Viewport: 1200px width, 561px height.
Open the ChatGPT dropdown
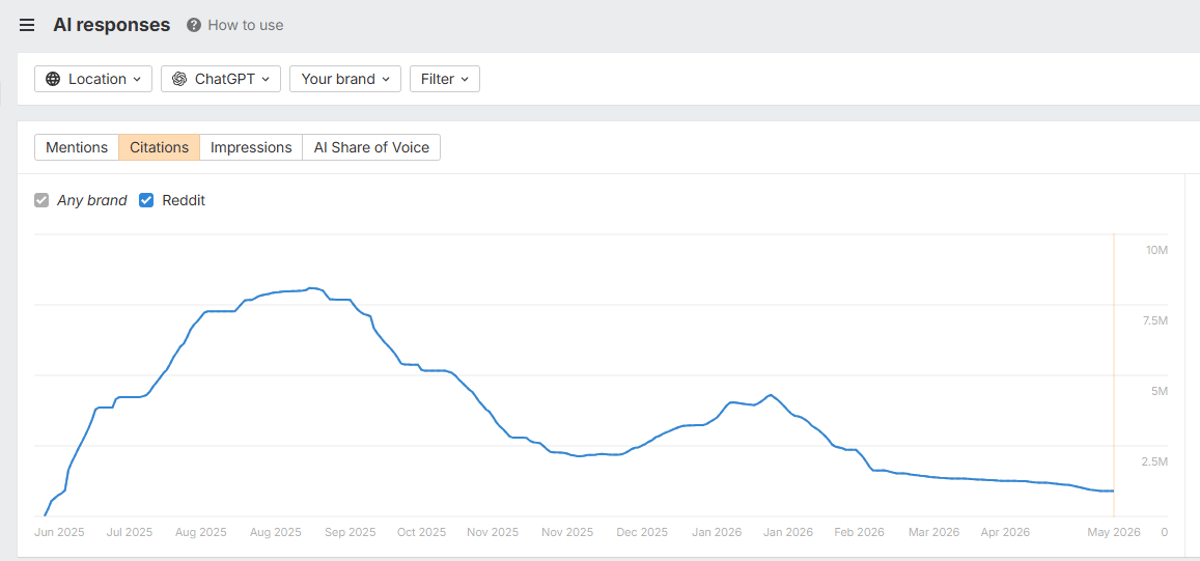tap(221, 79)
